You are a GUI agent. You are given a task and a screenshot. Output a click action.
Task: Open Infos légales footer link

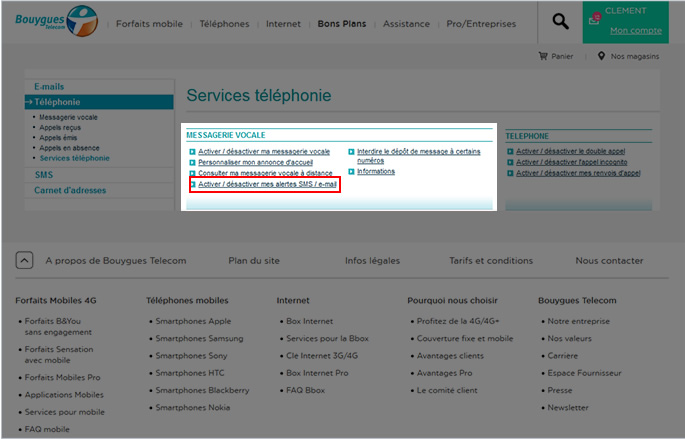[372, 261]
